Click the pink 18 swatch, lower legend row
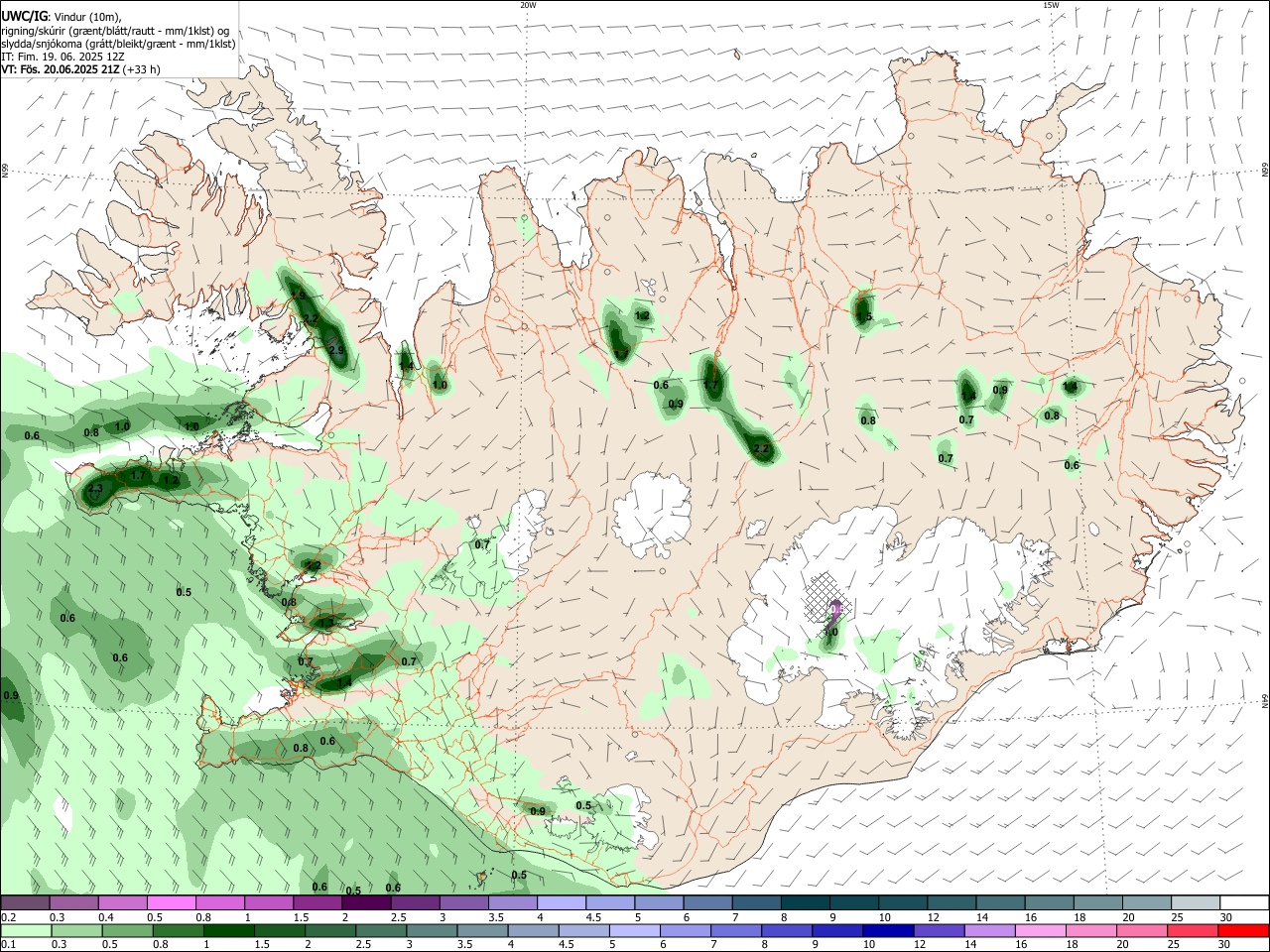Screen dimensions: 1270x952 point(1090,931)
